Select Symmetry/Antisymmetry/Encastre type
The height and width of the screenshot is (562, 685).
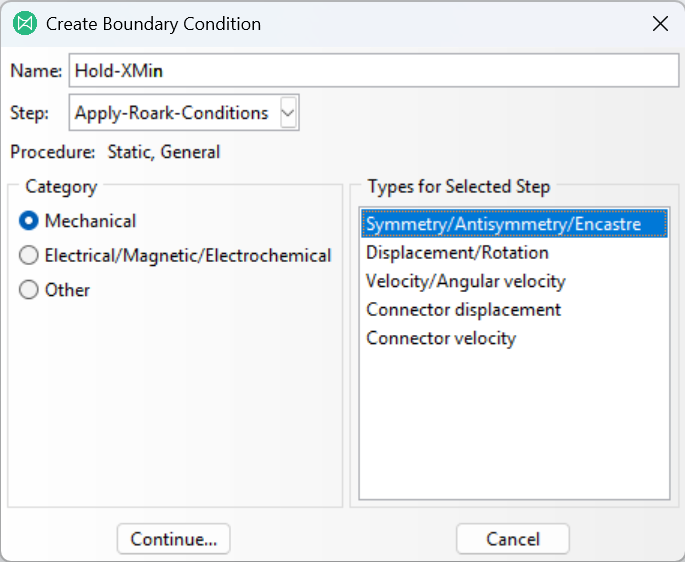click(x=515, y=224)
